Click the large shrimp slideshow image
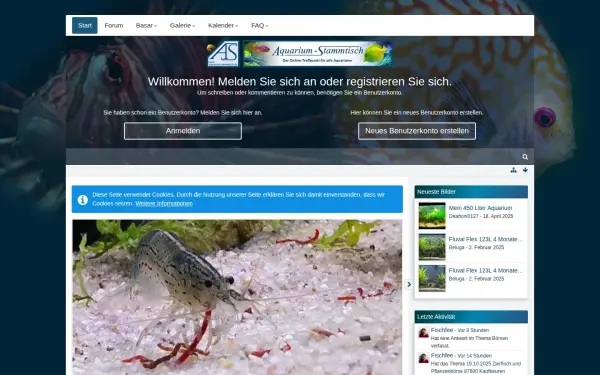 (237, 297)
